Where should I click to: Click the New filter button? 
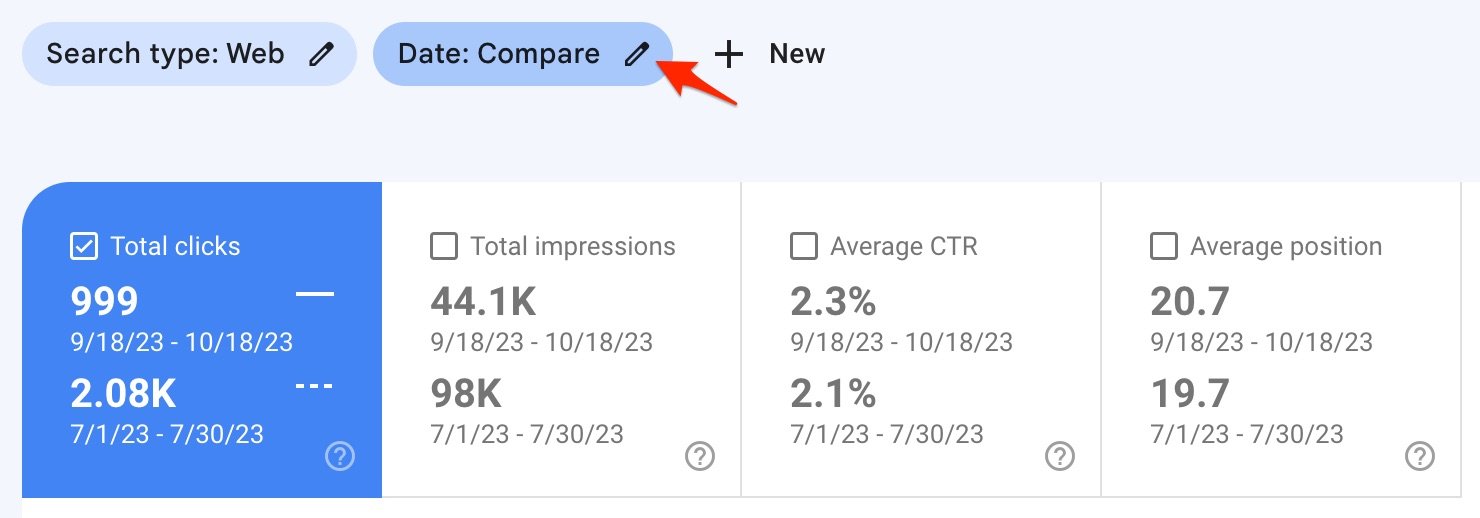click(x=769, y=54)
